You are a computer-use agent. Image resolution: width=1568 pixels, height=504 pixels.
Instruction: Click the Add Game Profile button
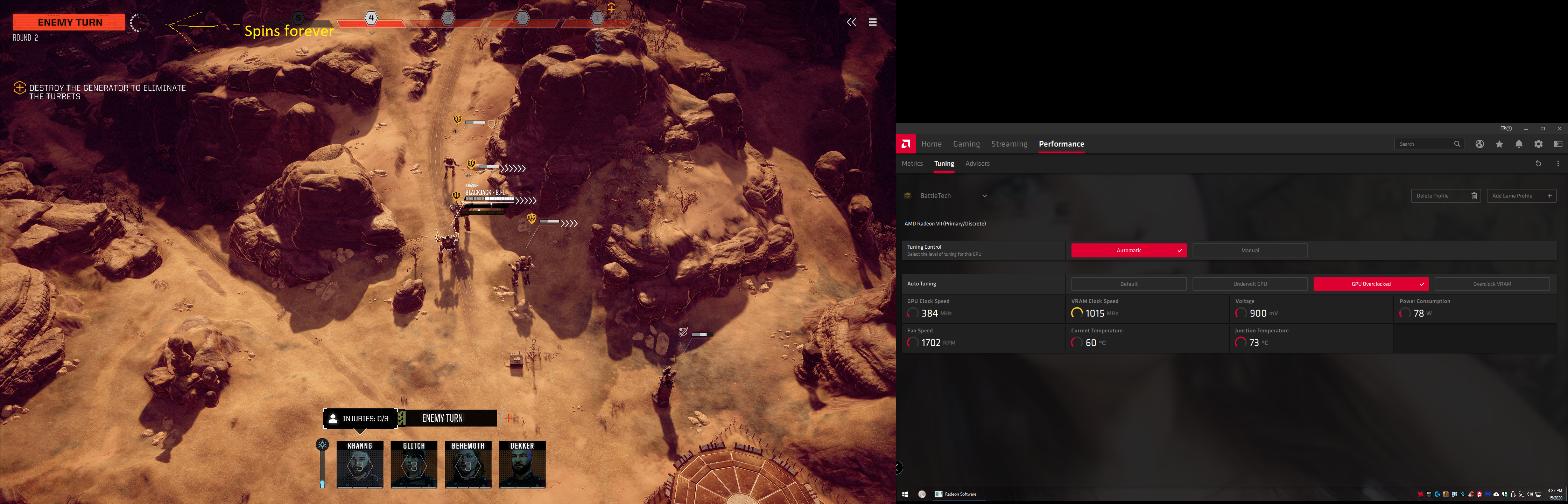click(1521, 196)
